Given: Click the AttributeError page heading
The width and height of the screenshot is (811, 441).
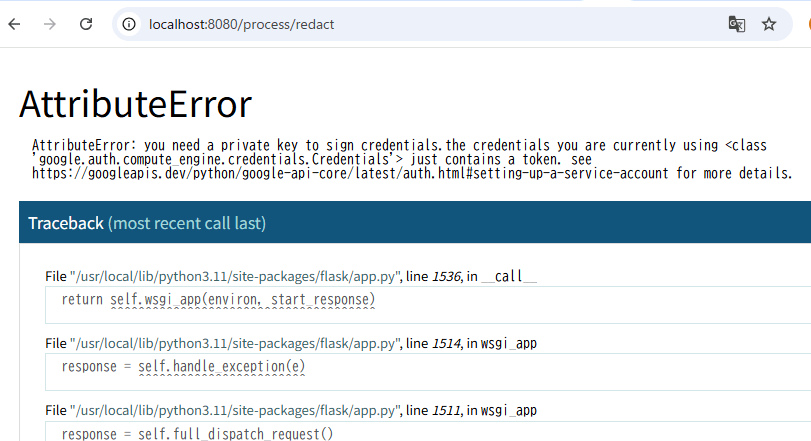Looking at the screenshot, I should coord(135,105).
